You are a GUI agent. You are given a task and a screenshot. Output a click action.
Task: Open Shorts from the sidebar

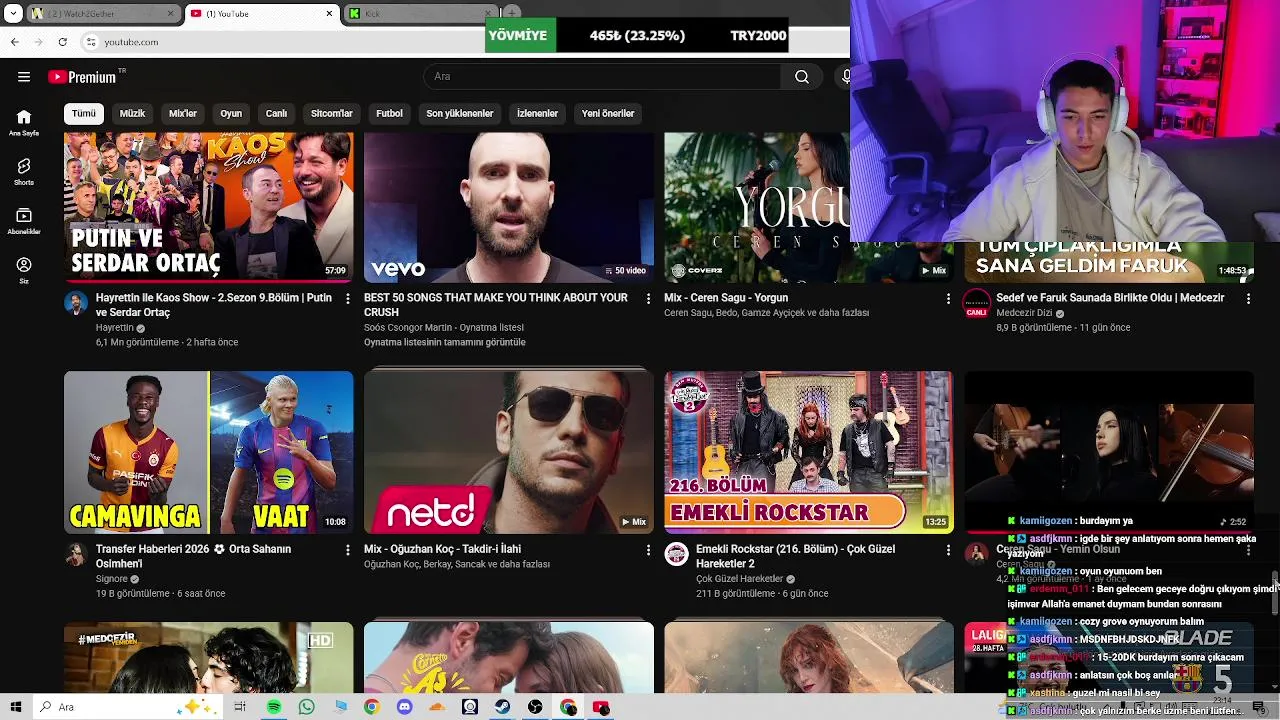point(24,172)
